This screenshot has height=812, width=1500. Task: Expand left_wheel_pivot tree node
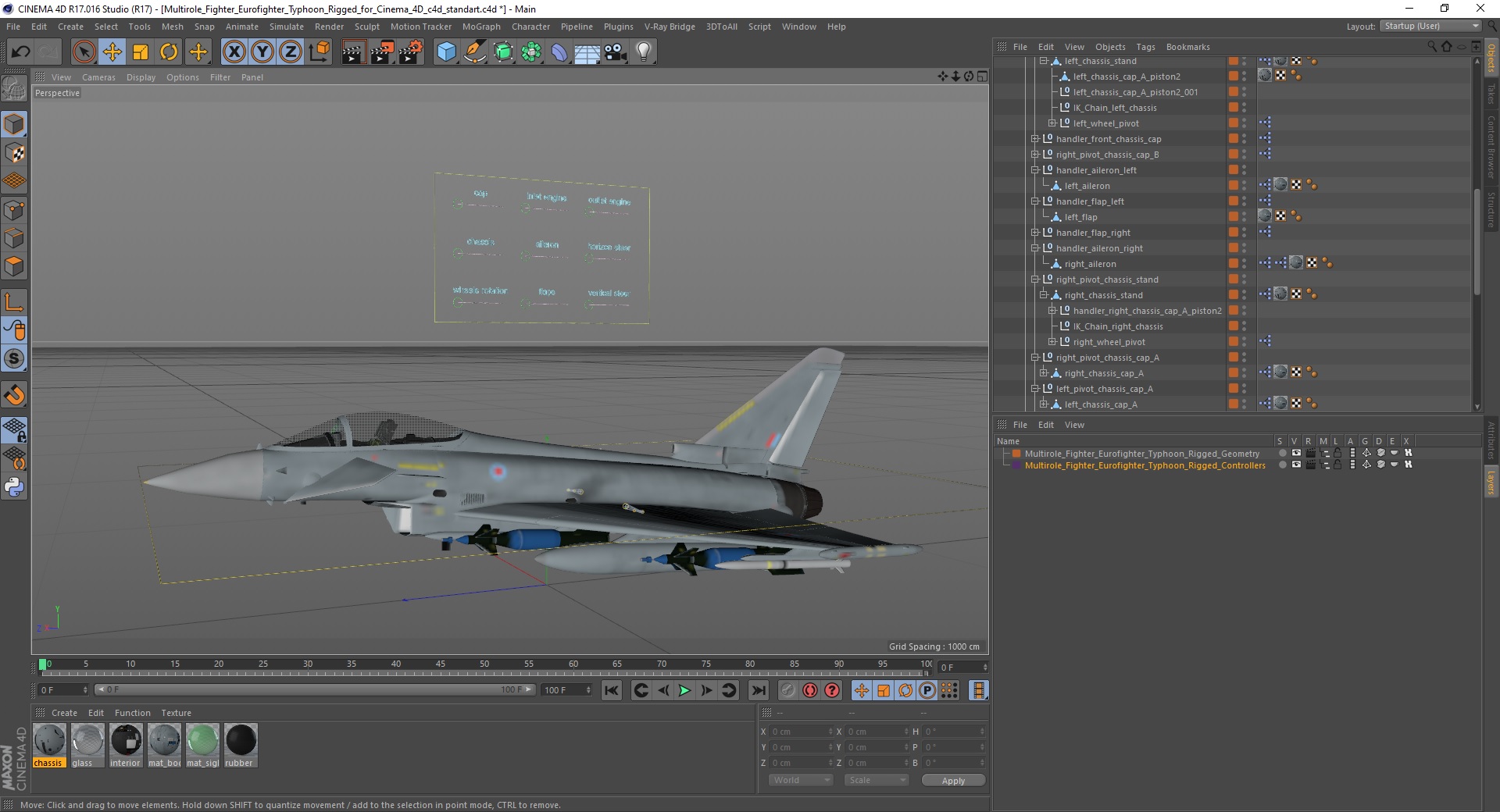(x=1052, y=123)
